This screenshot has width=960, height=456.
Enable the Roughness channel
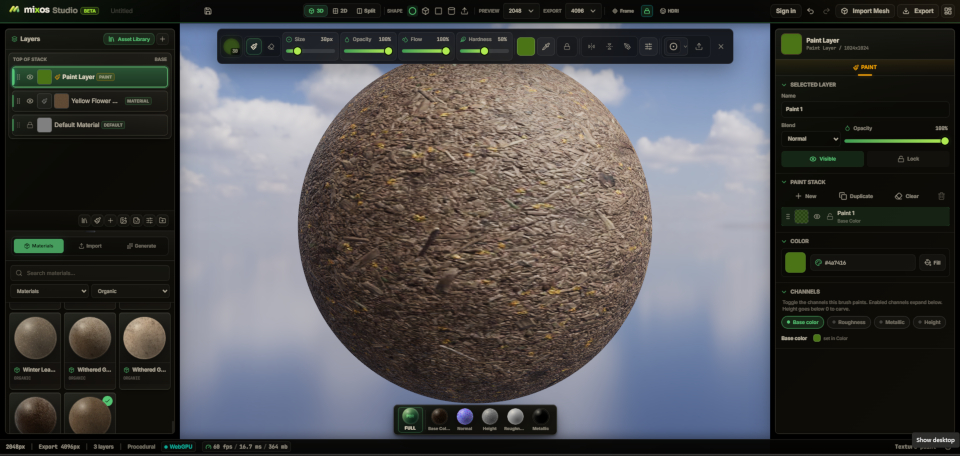(x=848, y=322)
